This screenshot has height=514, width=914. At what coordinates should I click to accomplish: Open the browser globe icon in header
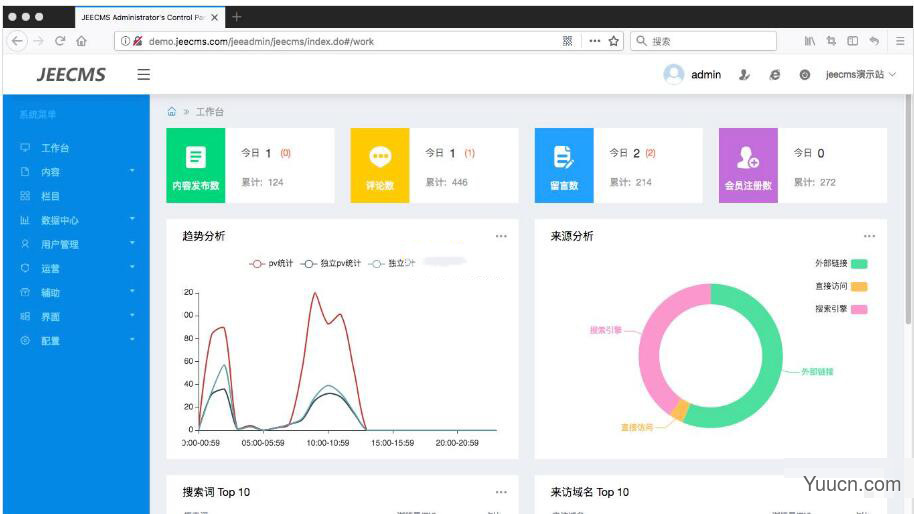tap(774, 75)
